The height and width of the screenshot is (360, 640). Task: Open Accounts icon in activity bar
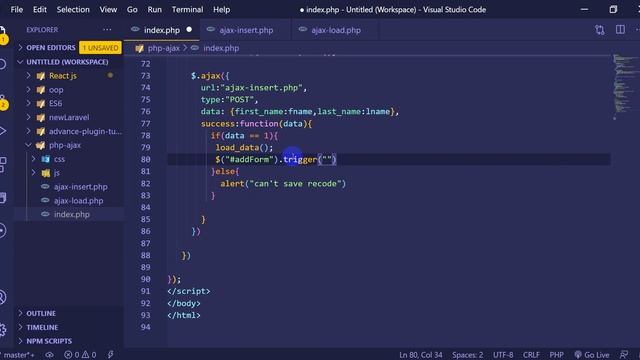point(2,297)
